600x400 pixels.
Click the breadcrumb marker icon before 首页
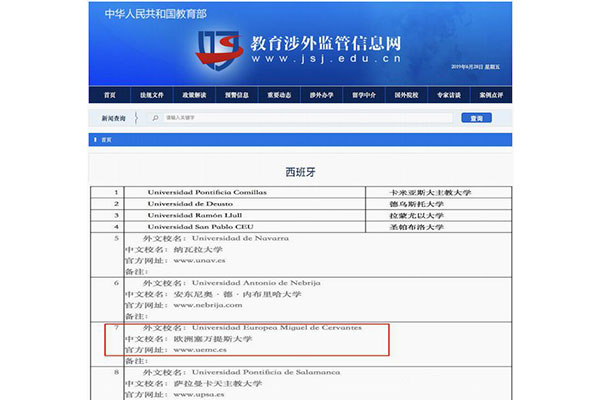[x=97, y=141]
